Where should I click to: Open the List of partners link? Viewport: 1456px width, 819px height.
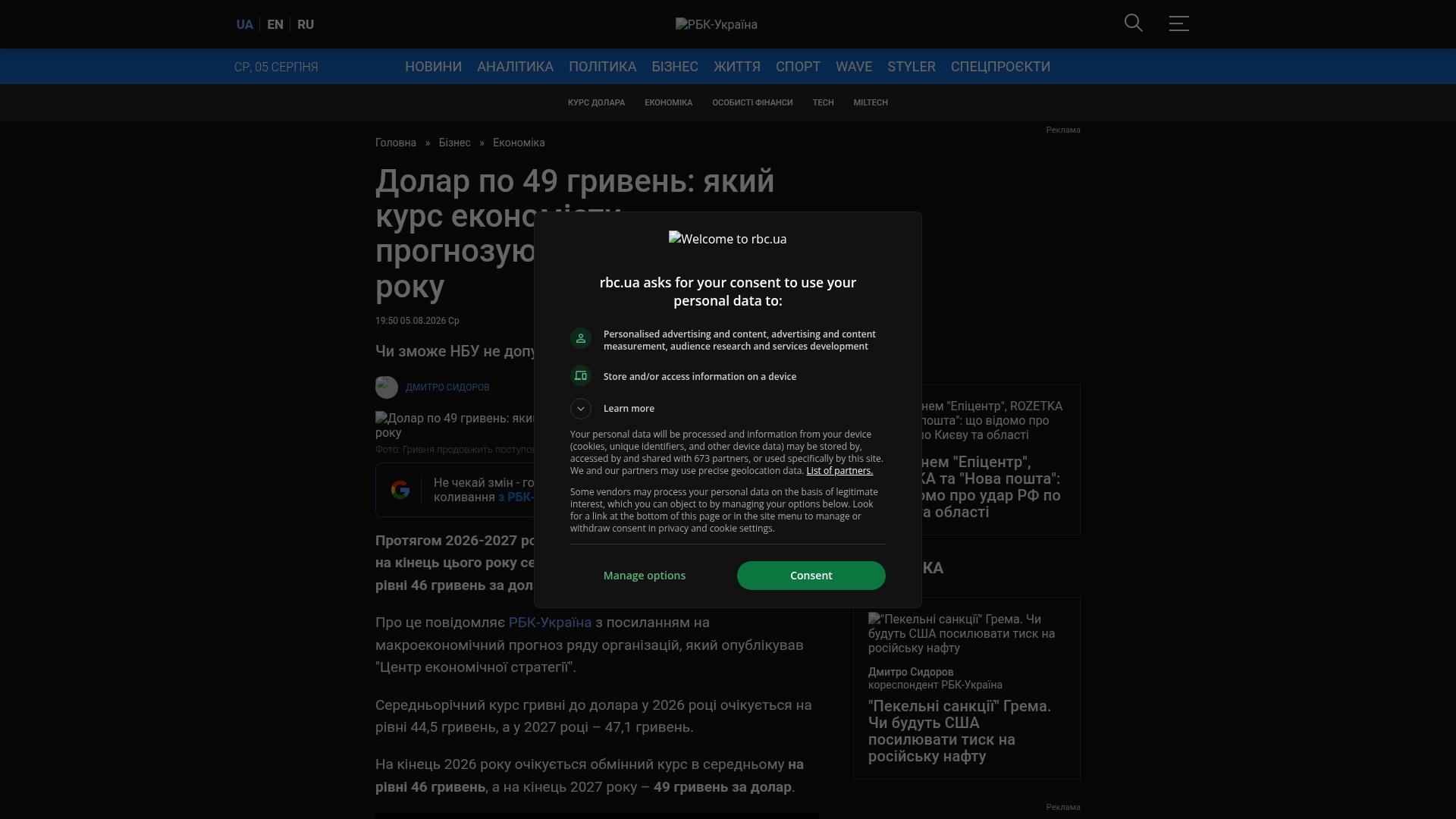point(839,471)
